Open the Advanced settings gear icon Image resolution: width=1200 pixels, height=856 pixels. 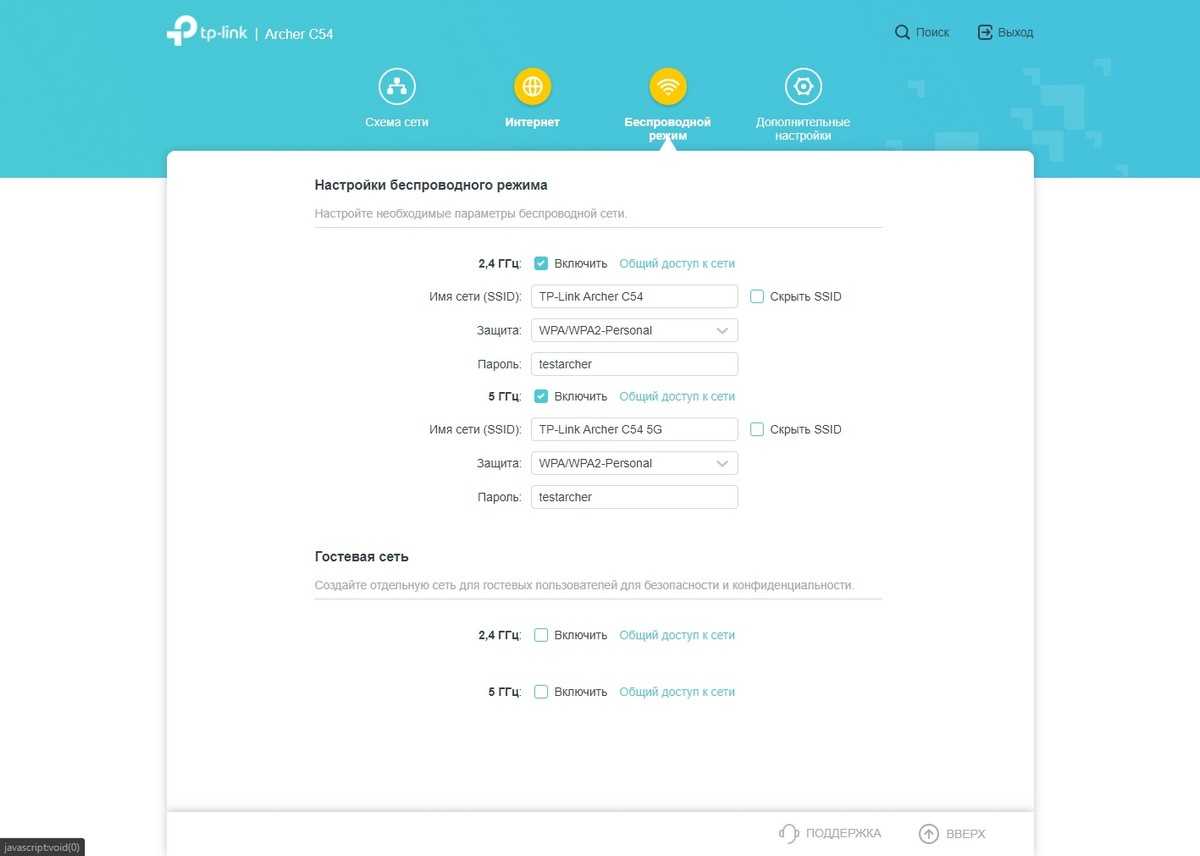pos(802,87)
